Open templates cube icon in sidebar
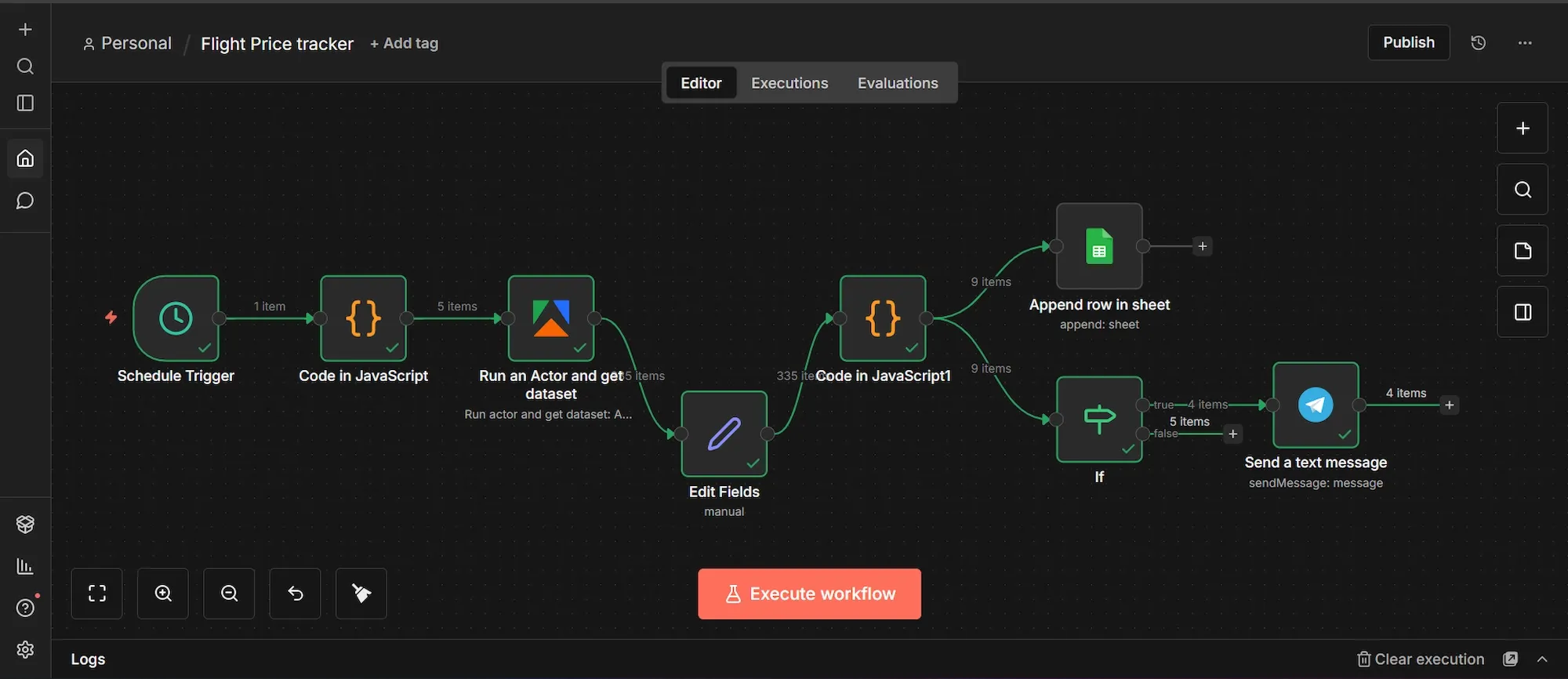 pos(25,524)
